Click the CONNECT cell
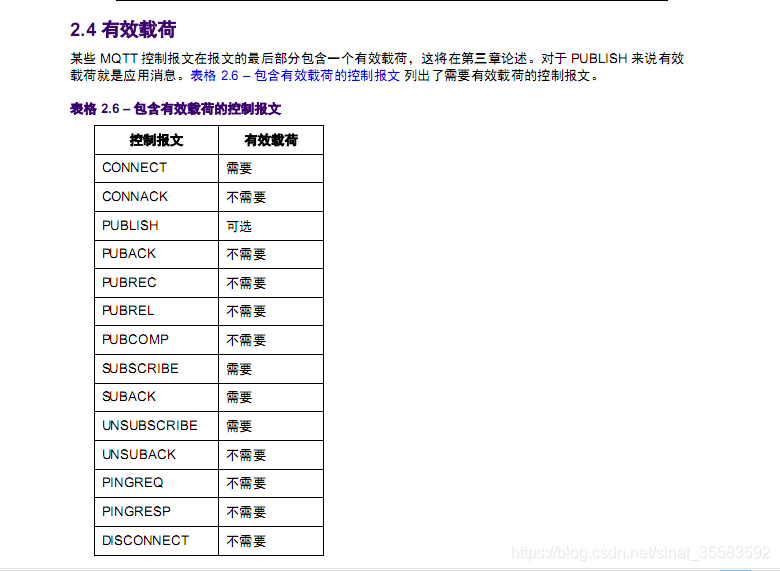The image size is (780, 571). coord(156,168)
